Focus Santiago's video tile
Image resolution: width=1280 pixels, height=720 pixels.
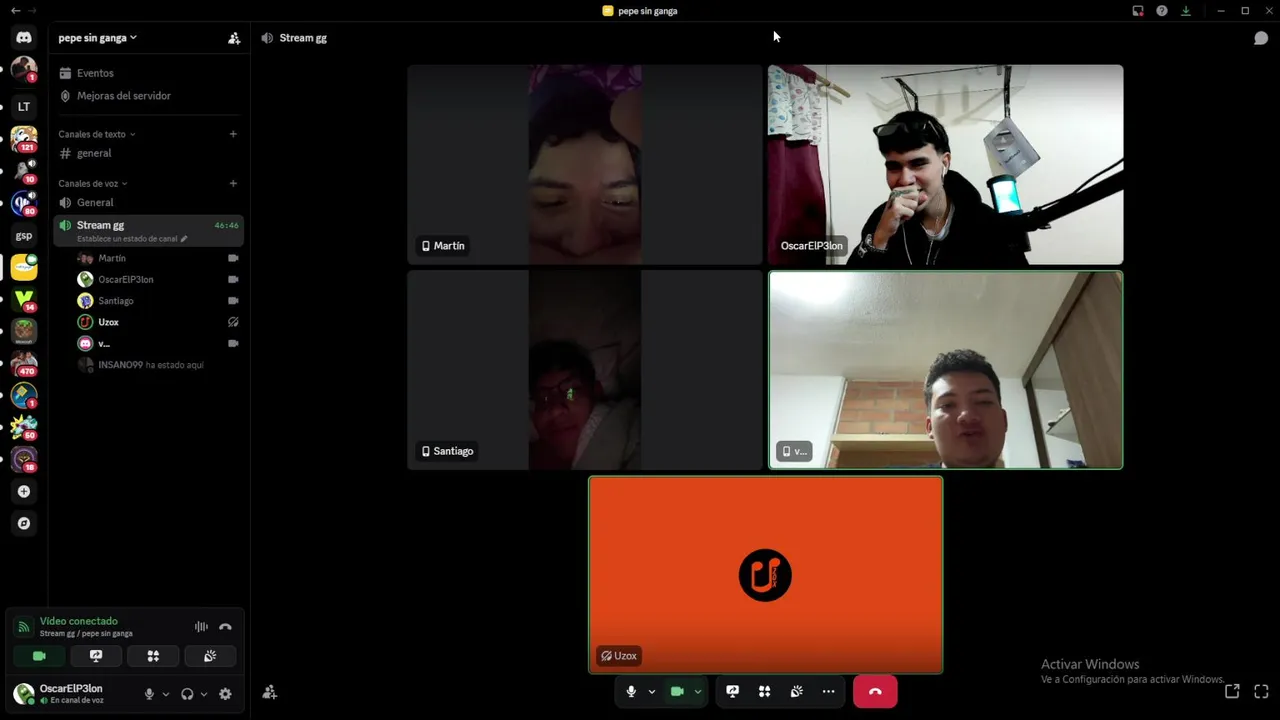click(585, 370)
